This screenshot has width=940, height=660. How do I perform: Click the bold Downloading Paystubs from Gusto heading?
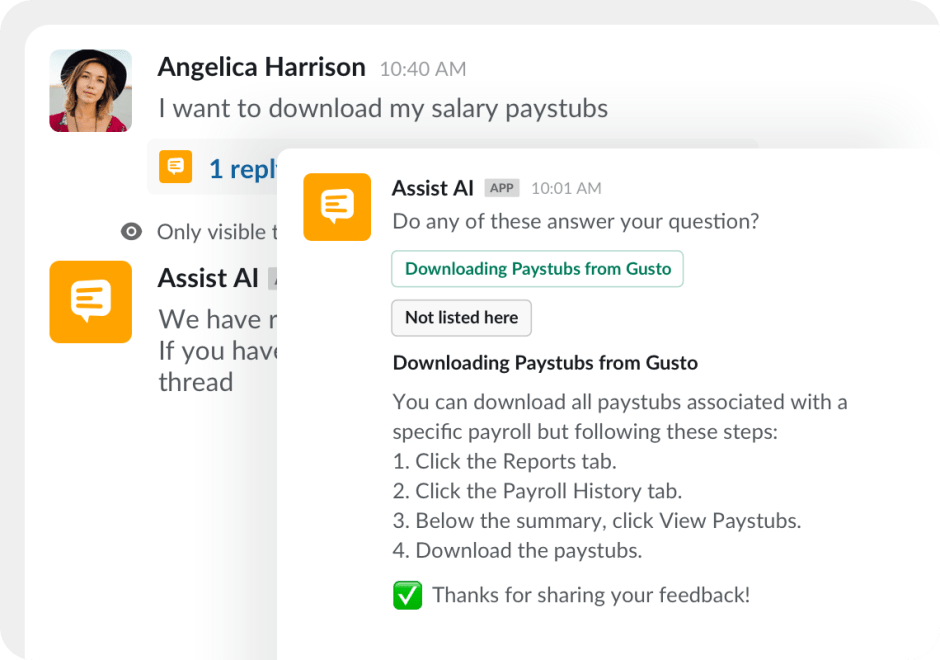[545, 363]
